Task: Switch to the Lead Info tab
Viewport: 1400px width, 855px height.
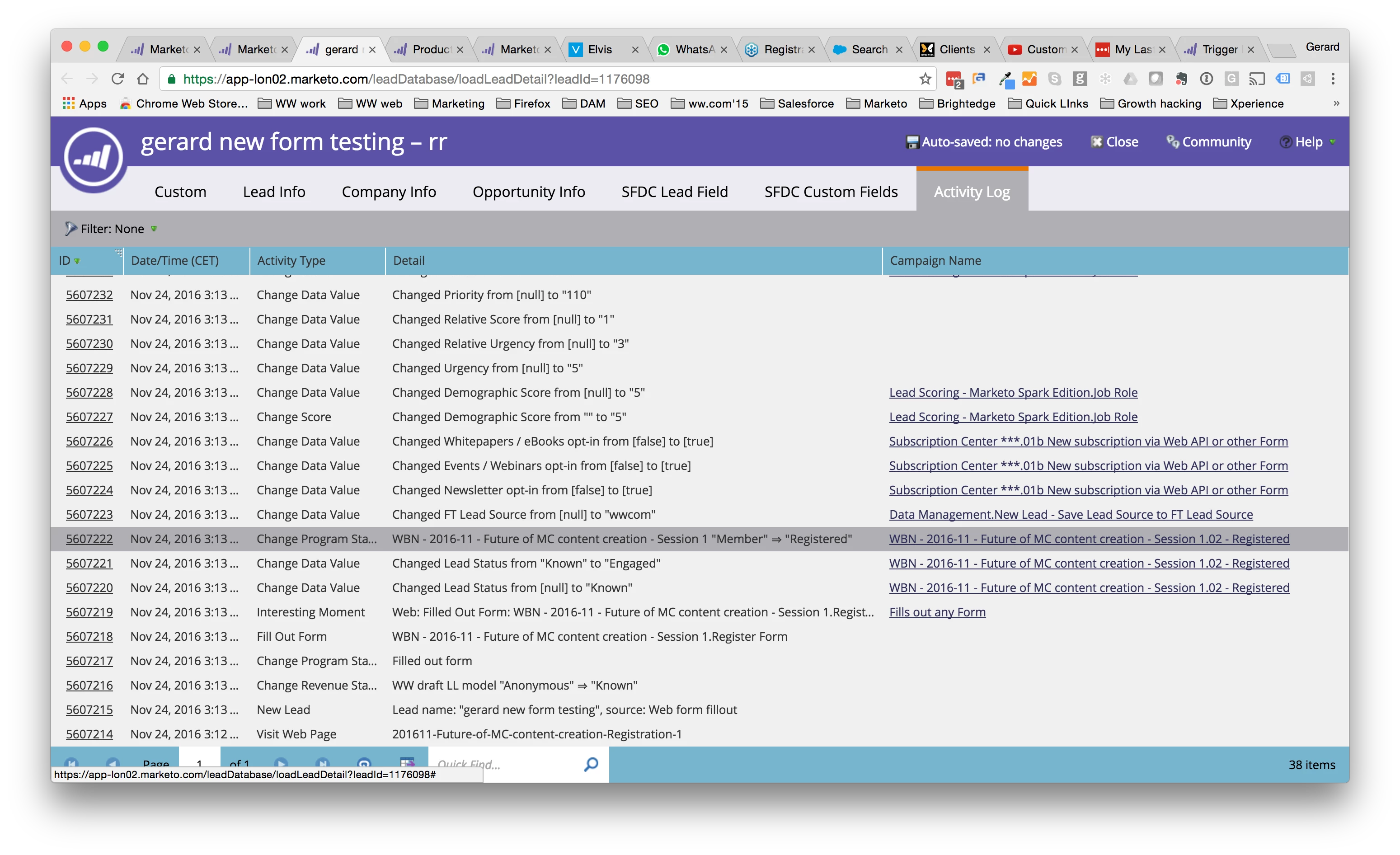Action: 274,192
